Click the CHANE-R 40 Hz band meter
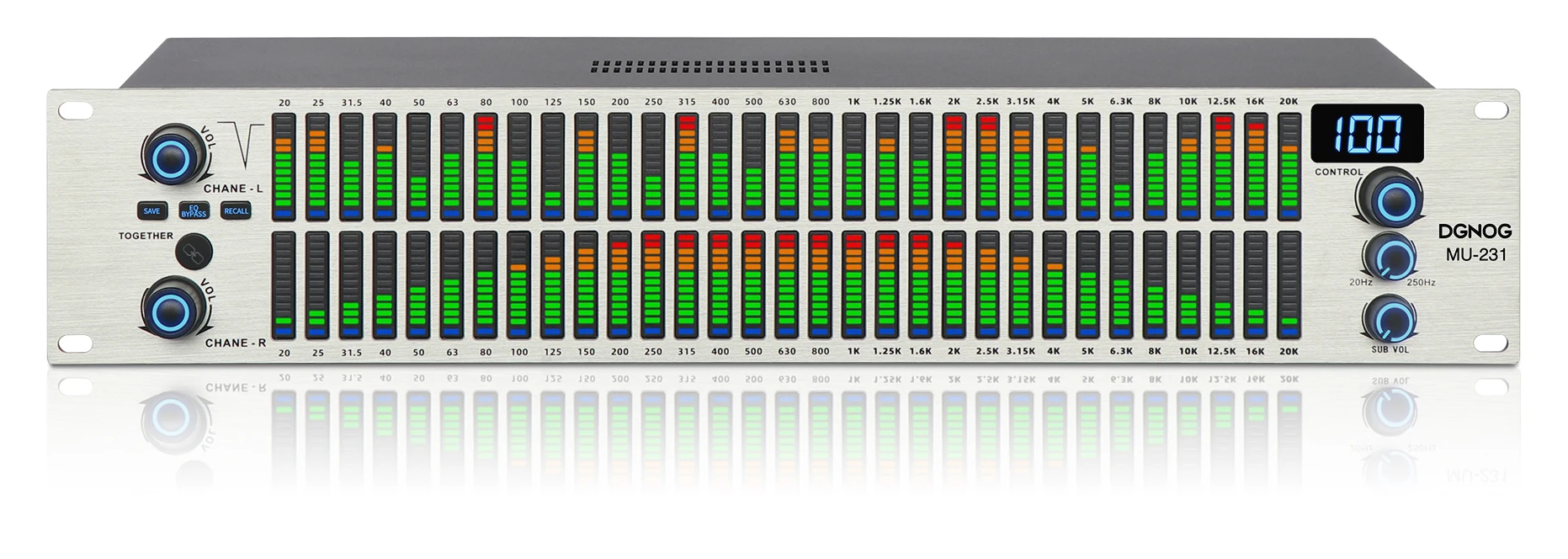 tap(385, 285)
